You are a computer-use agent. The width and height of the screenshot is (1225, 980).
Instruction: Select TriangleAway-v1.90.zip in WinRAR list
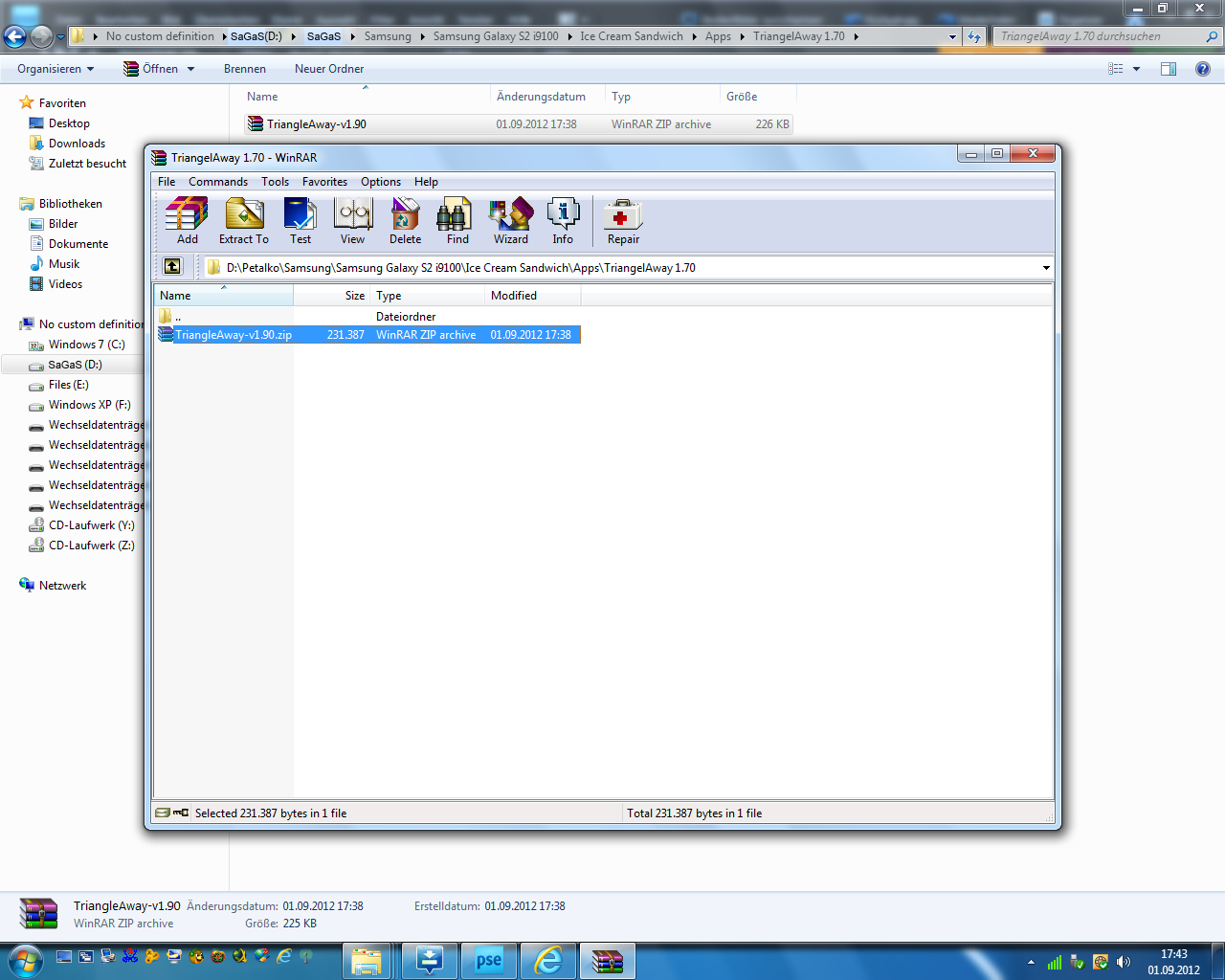pyautogui.click(x=367, y=335)
